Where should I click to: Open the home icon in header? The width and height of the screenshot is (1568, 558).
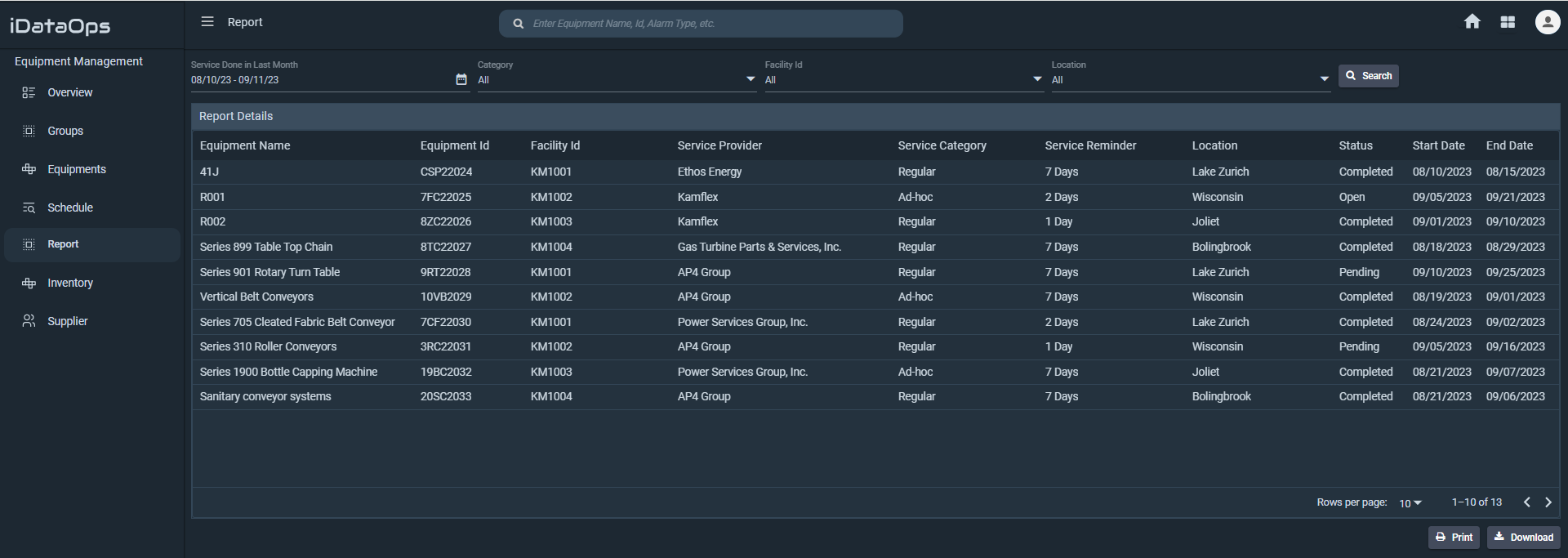1472,22
